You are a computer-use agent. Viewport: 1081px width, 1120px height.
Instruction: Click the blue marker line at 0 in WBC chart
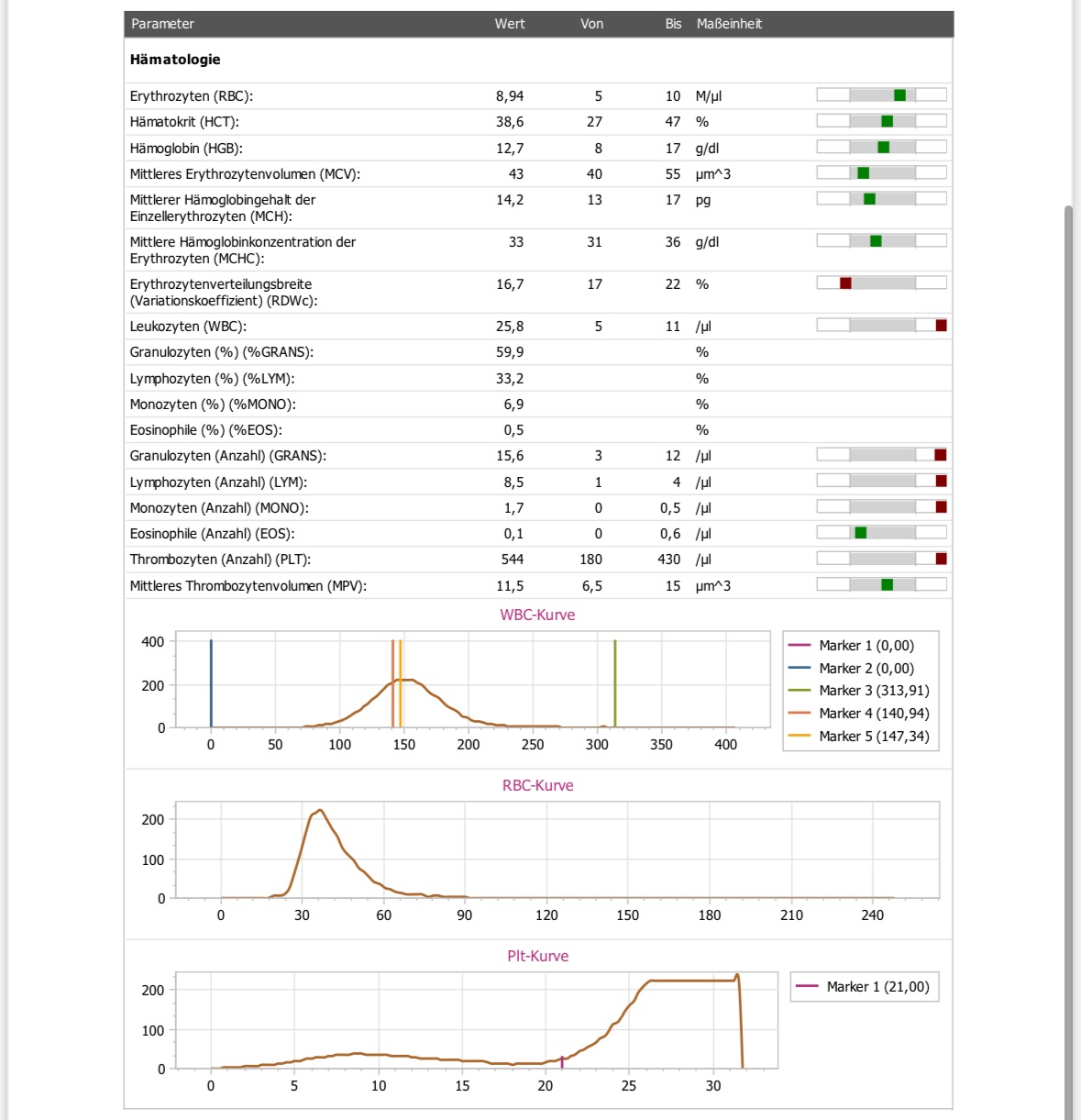click(x=211, y=683)
